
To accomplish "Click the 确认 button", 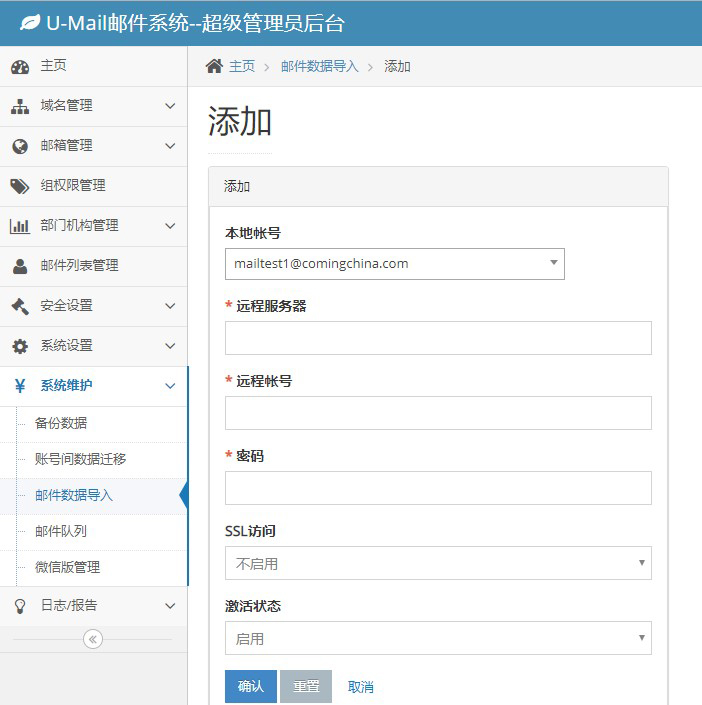I will (250, 686).
